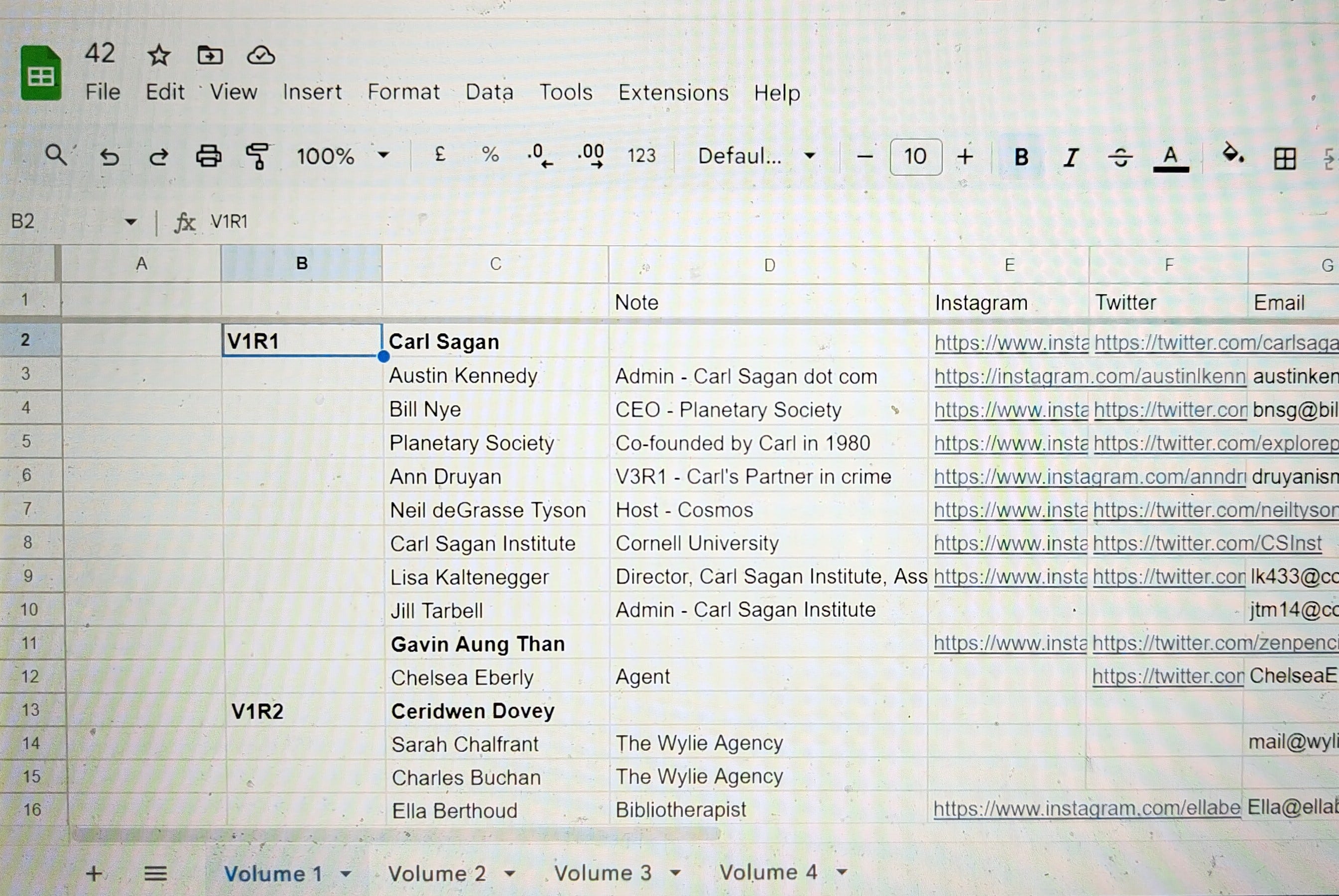
Task: Select column A header
Action: click(141, 263)
